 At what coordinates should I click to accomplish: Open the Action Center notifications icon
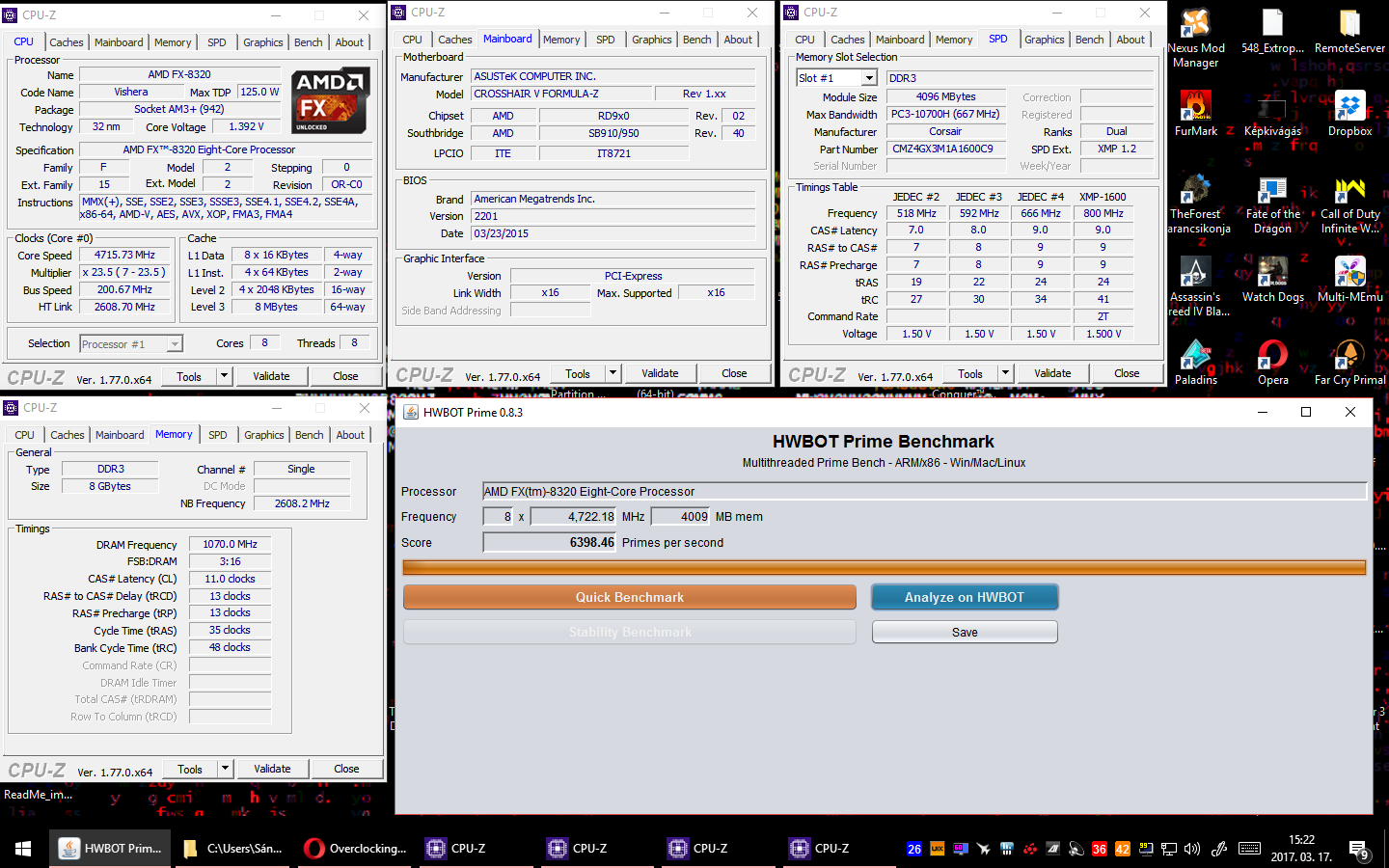tap(1359, 850)
